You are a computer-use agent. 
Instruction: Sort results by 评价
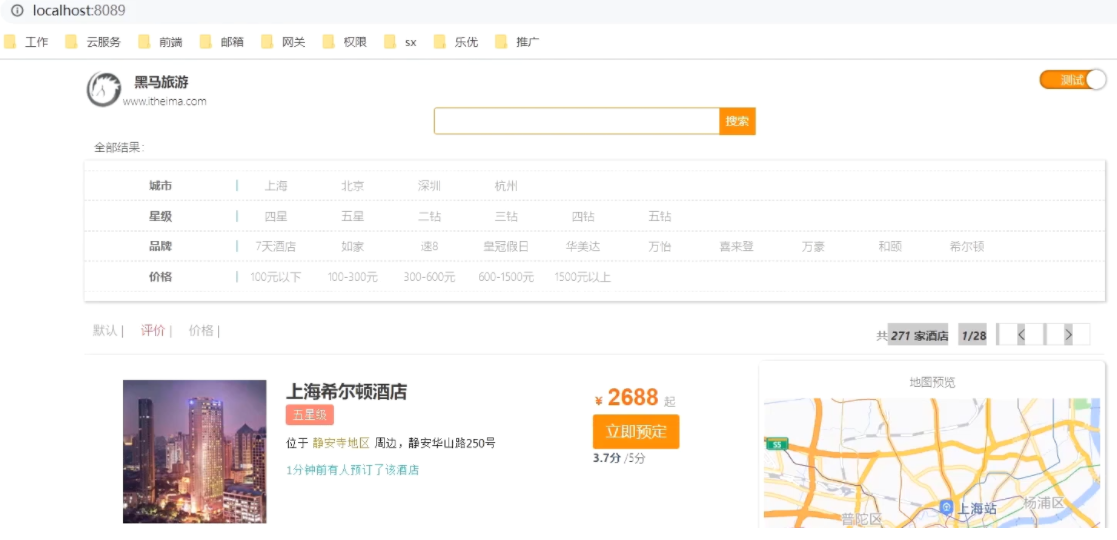pyautogui.click(x=152, y=331)
